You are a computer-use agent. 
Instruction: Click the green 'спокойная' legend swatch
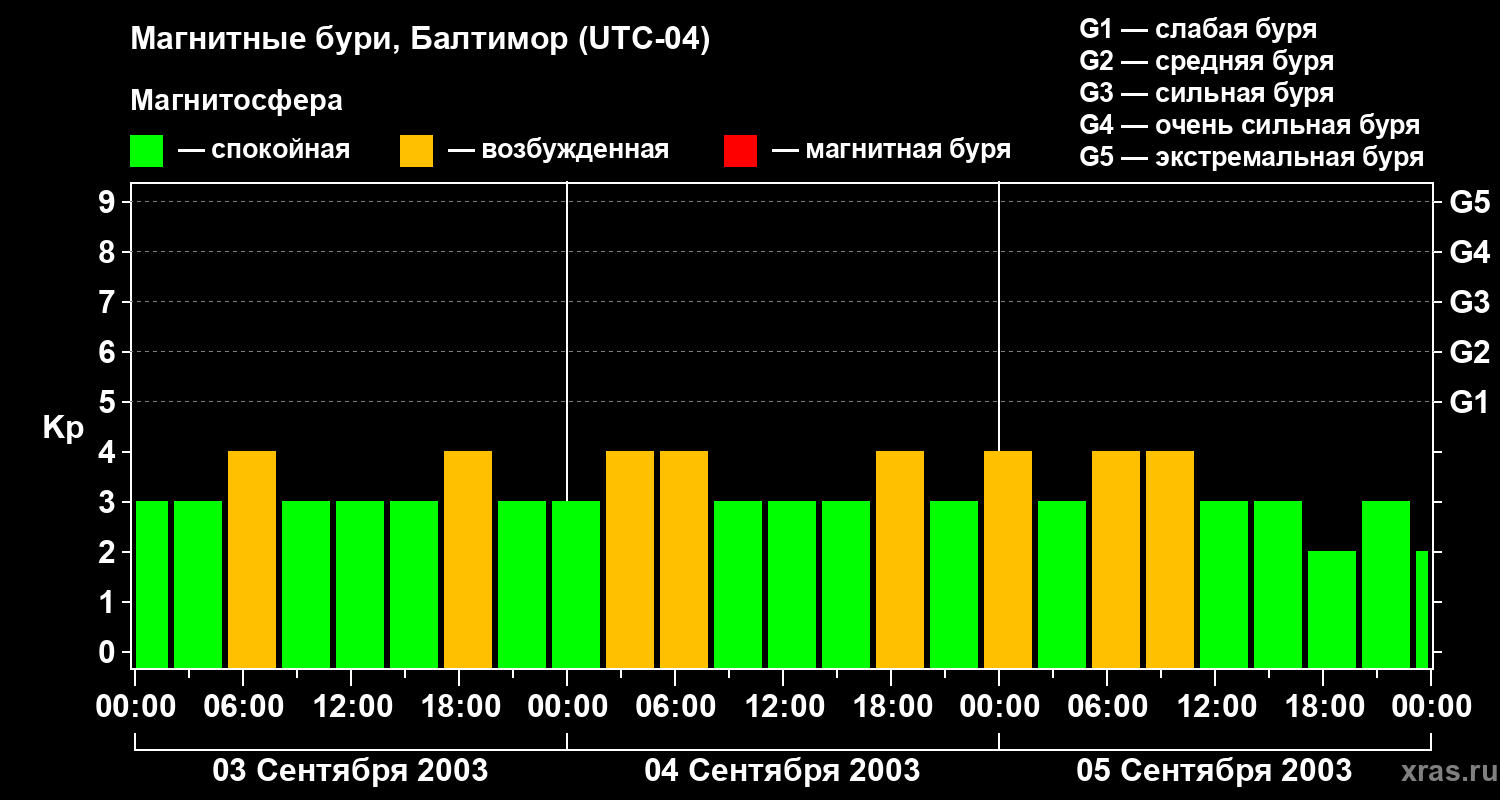[146, 151]
